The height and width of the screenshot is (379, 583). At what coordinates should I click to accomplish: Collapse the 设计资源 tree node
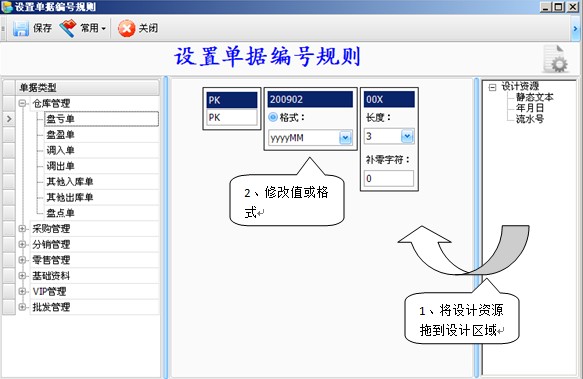pos(492,87)
